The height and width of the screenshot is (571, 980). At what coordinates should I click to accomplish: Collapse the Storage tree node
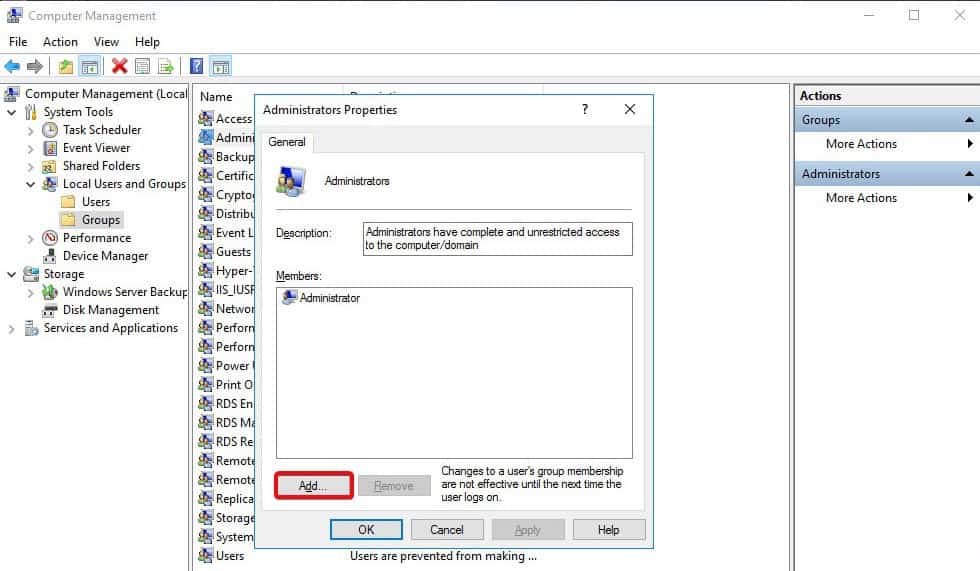click(x=12, y=274)
